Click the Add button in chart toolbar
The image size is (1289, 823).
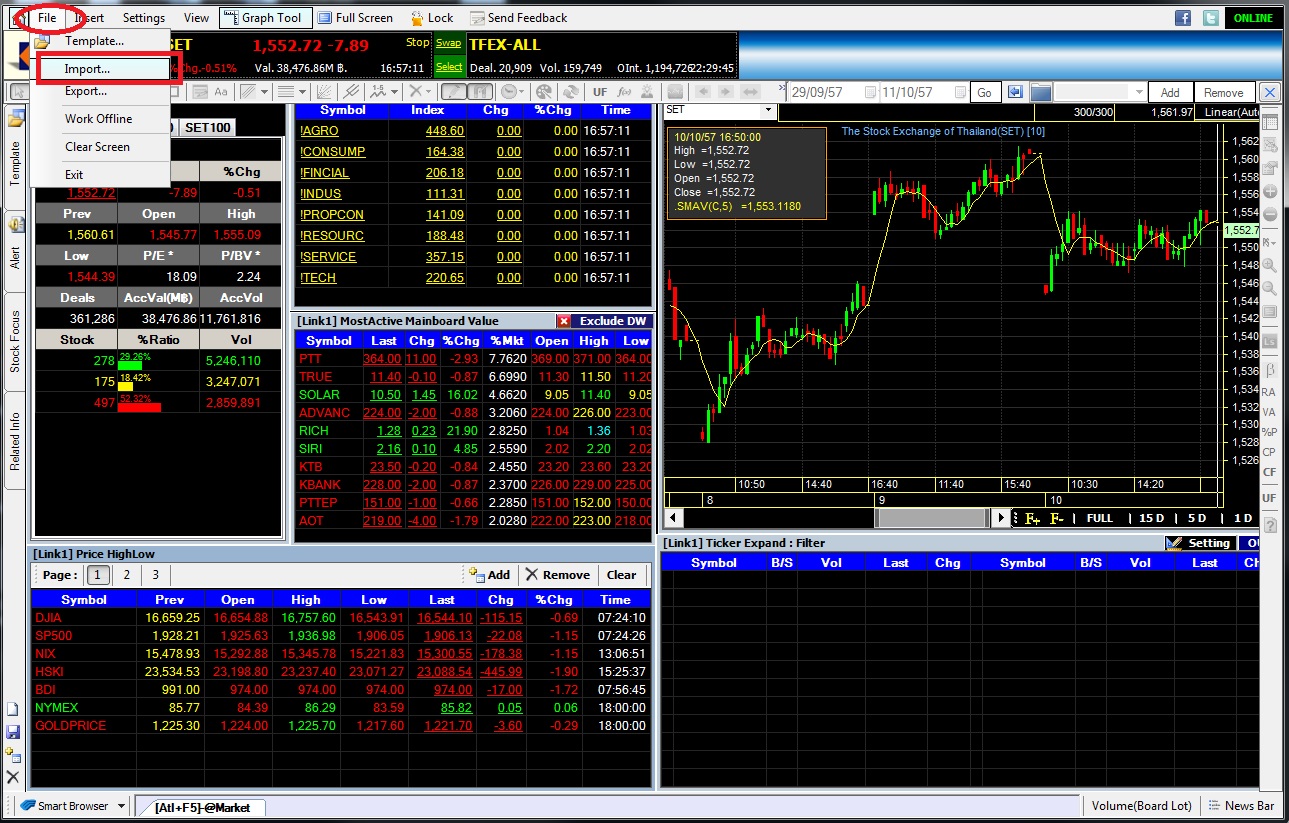pyautogui.click(x=1170, y=92)
